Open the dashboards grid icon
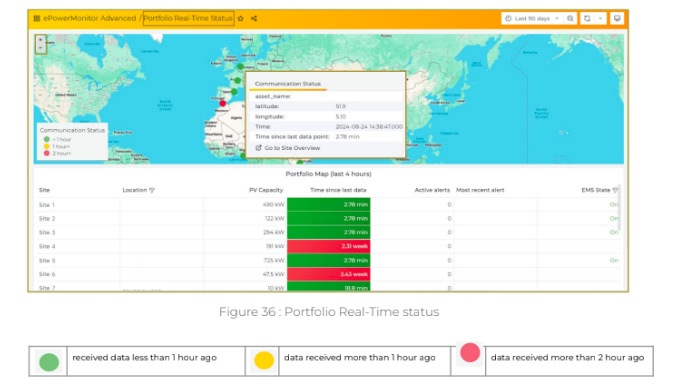Screen dimensions: 673x390 click(x=37, y=18)
